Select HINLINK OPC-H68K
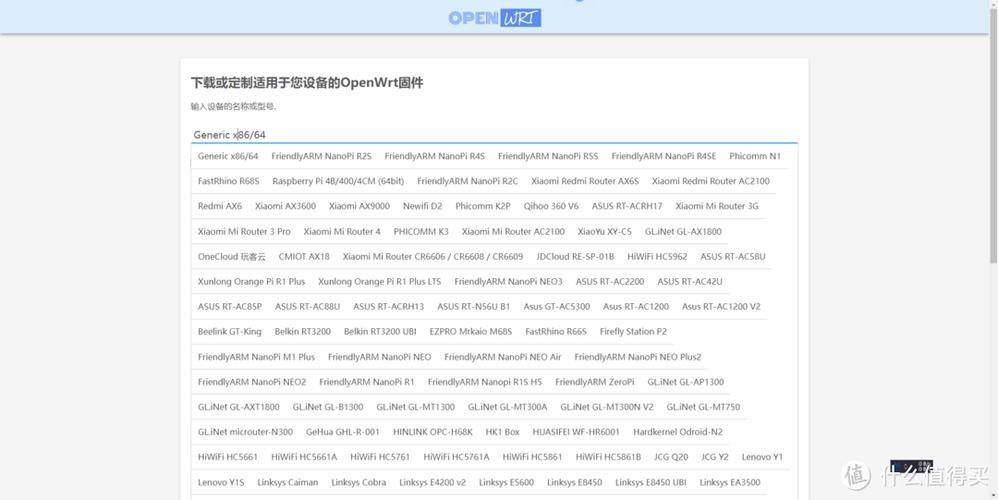Screen dimensions: 998x500 pyautogui.click(x=432, y=432)
